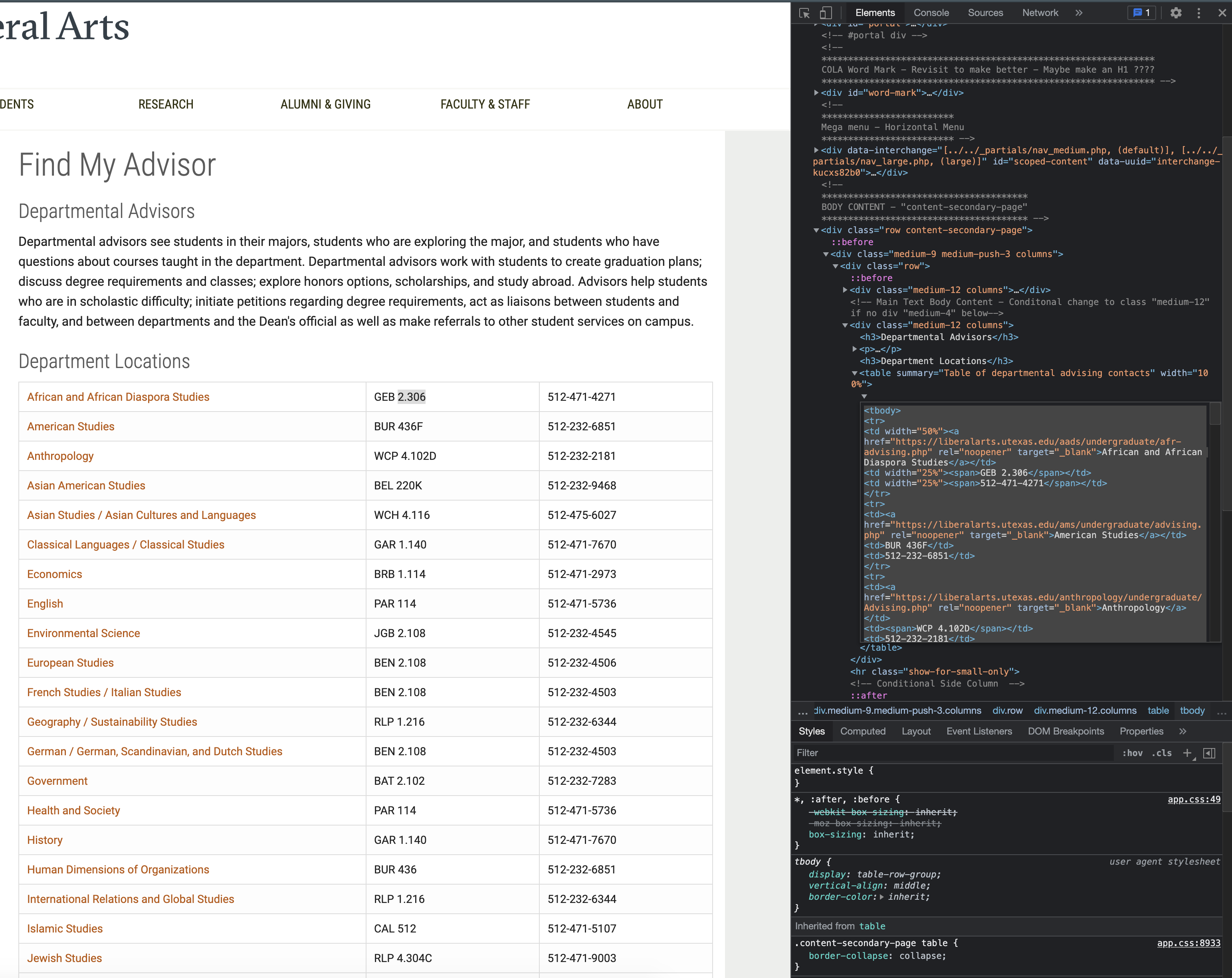This screenshot has height=978, width=1232.
Task: Switch to the Console tab
Action: pyautogui.click(x=931, y=12)
